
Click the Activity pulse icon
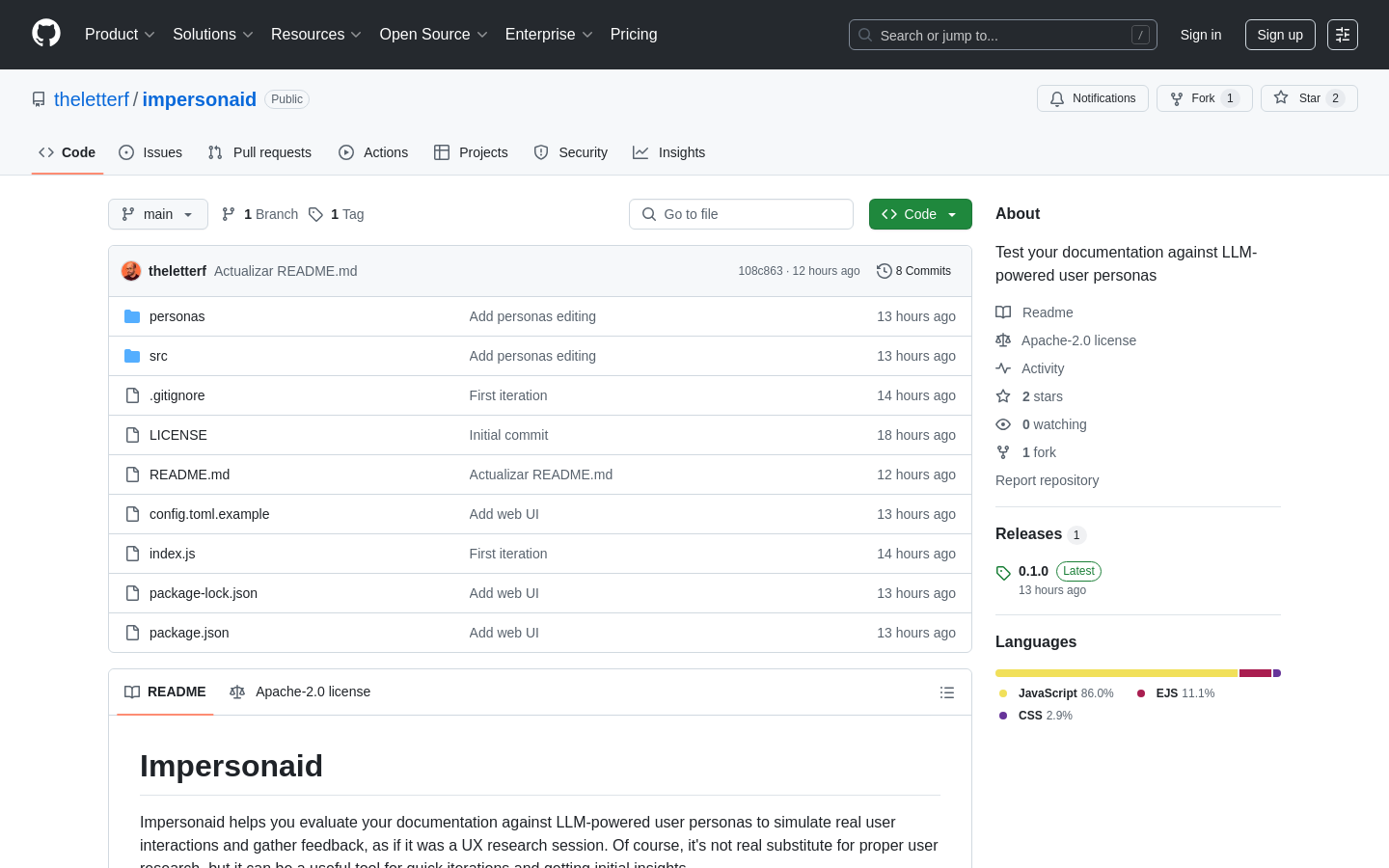1003,368
